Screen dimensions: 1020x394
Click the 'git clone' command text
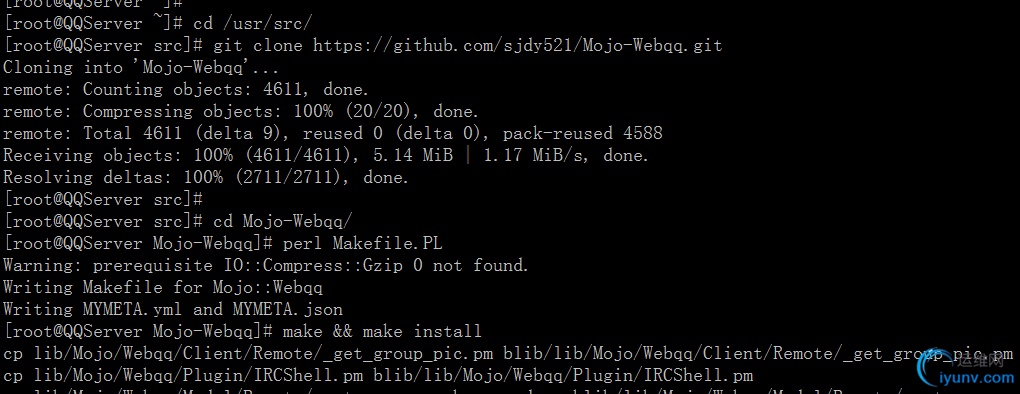258,46
